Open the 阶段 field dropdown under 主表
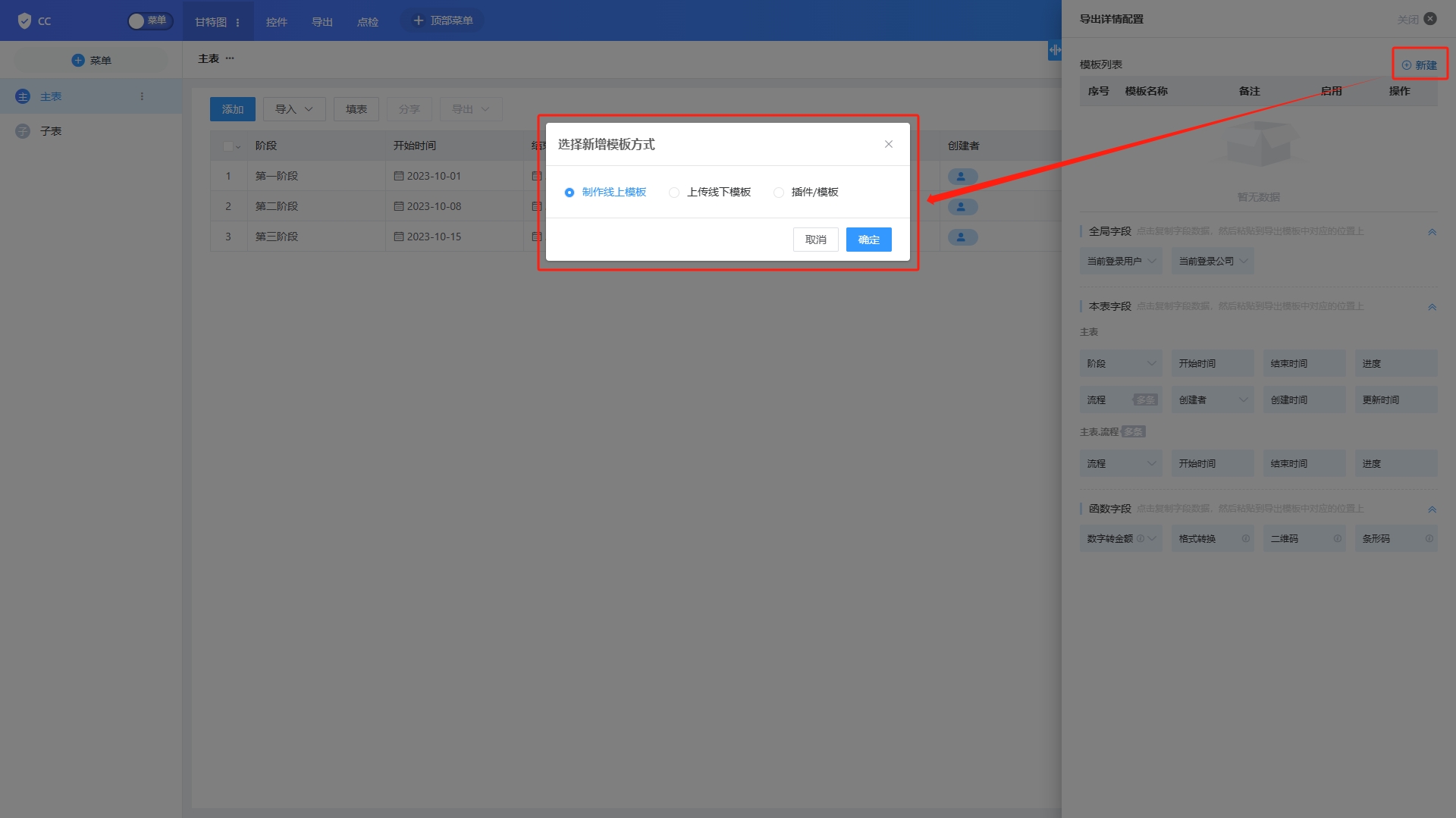1456x818 pixels. click(x=1121, y=363)
